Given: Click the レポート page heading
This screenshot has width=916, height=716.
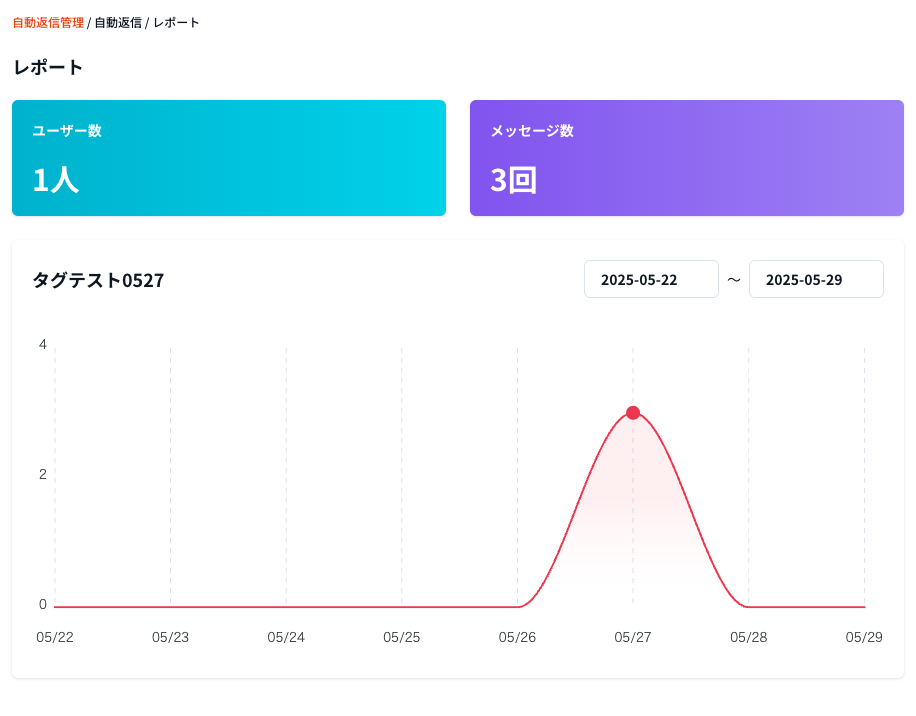Looking at the screenshot, I should [x=48, y=68].
